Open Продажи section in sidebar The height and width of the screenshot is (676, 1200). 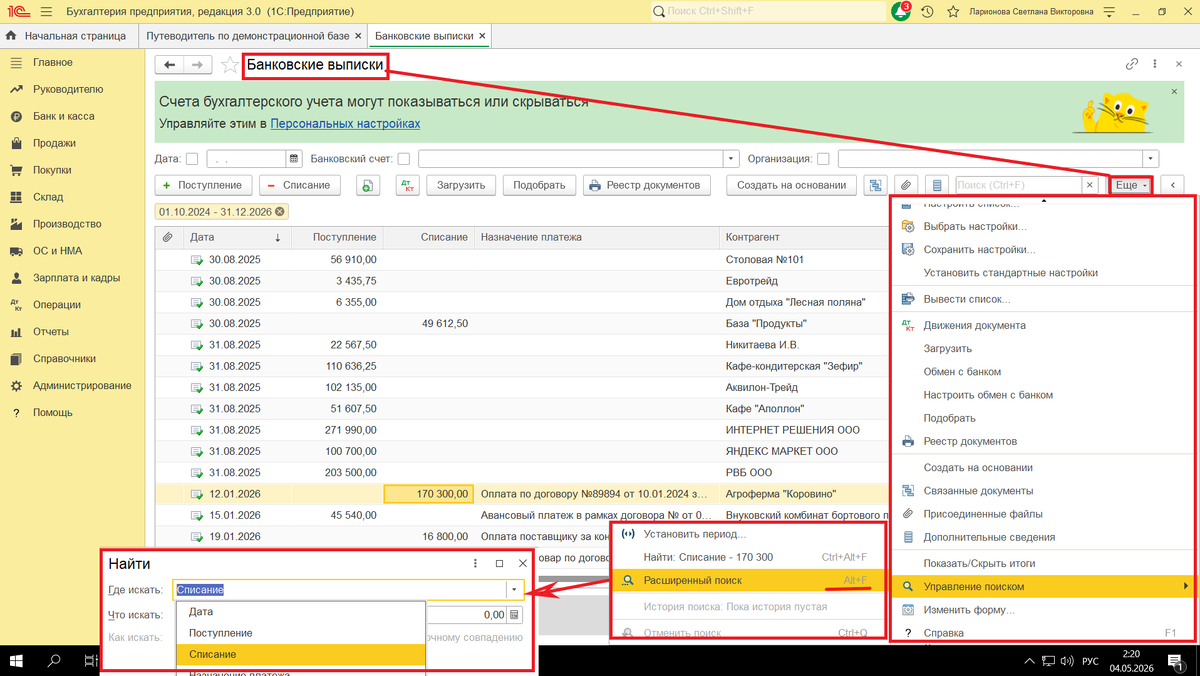[54, 143]
